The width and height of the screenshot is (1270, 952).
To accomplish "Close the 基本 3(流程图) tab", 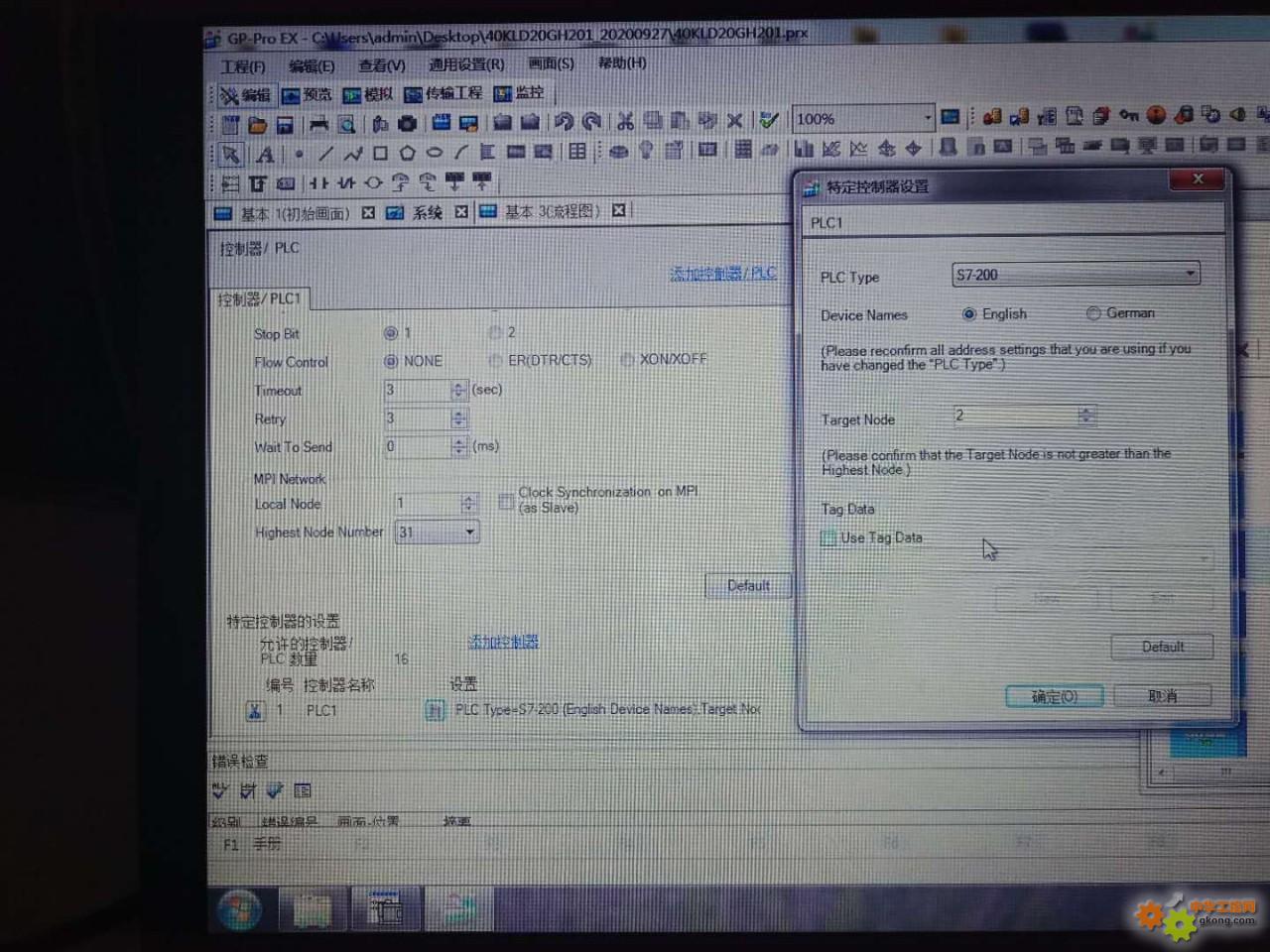I will pos(618,210).
